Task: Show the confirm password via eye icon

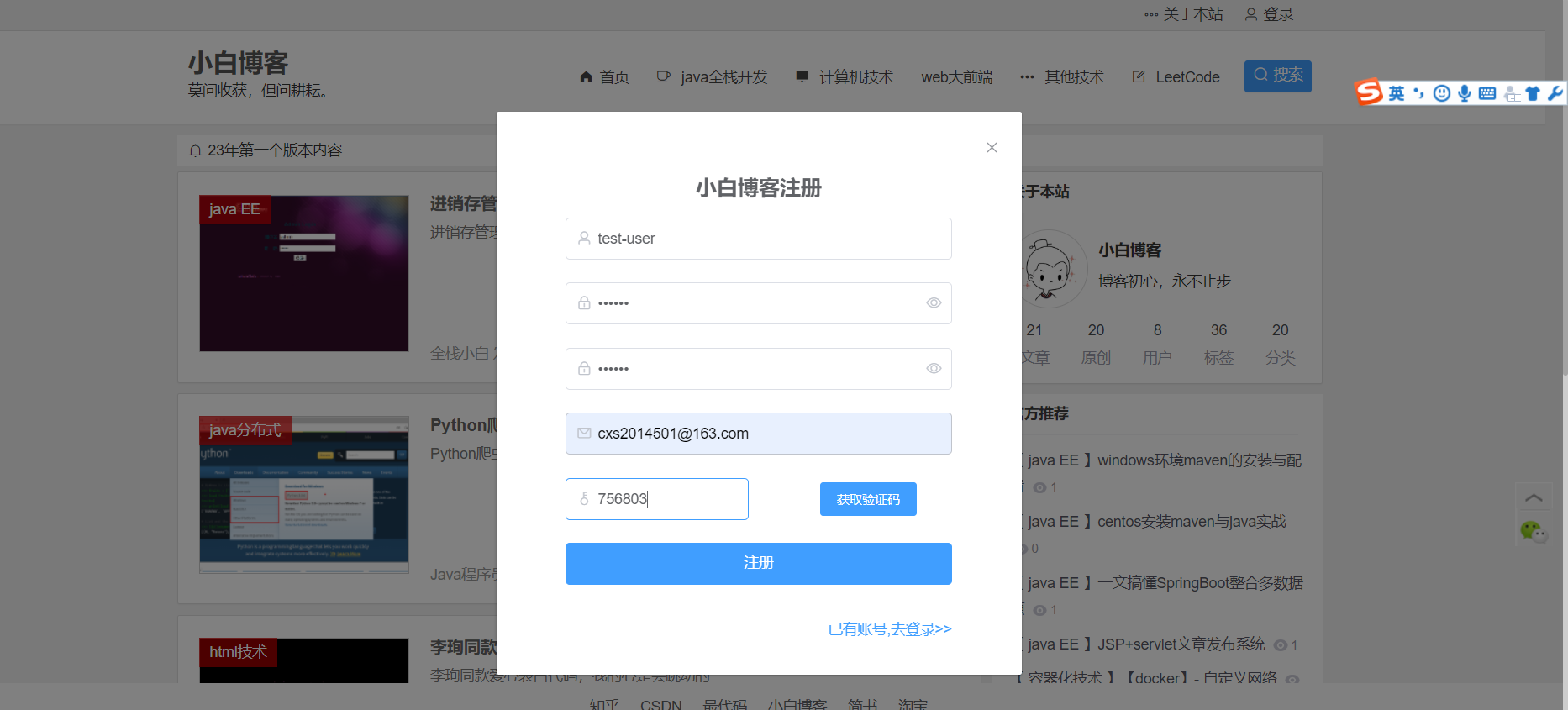Action: pos(934,369)
